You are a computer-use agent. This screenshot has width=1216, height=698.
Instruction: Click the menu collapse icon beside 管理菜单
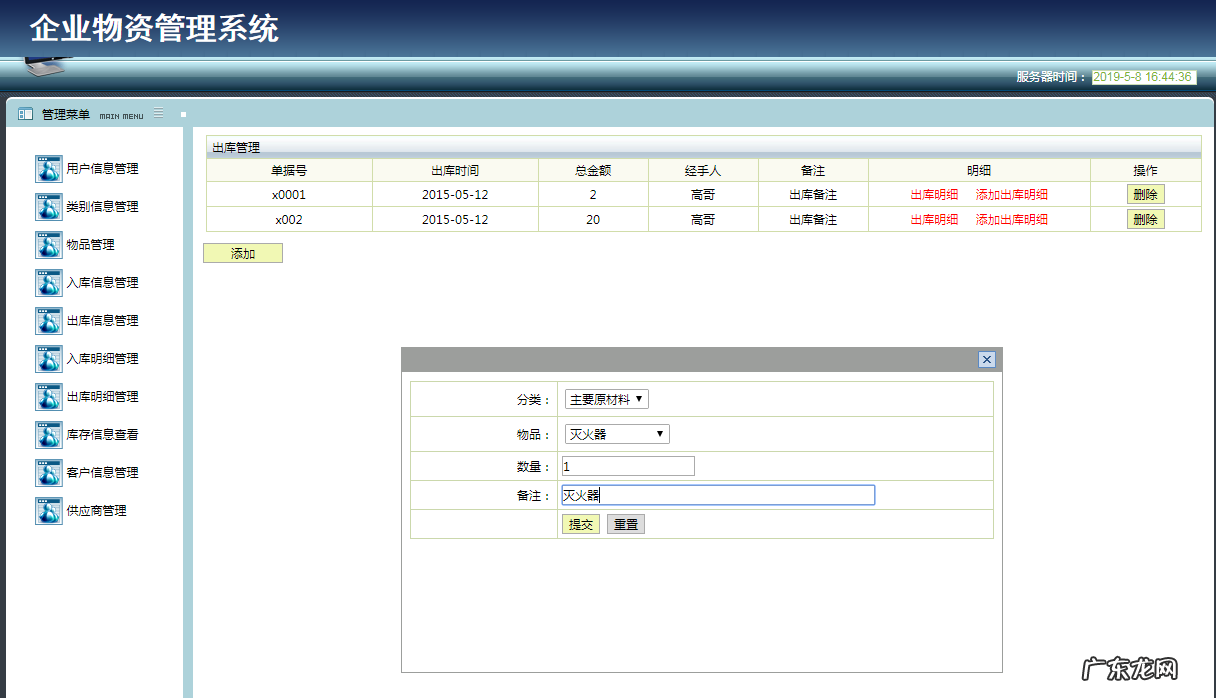[x=157, y=114]
